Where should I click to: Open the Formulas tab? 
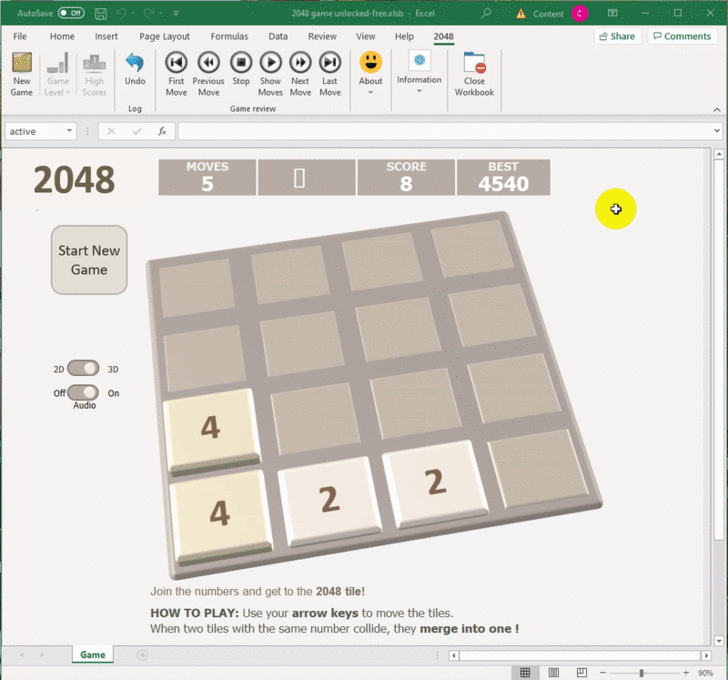[x=229, y=36]
